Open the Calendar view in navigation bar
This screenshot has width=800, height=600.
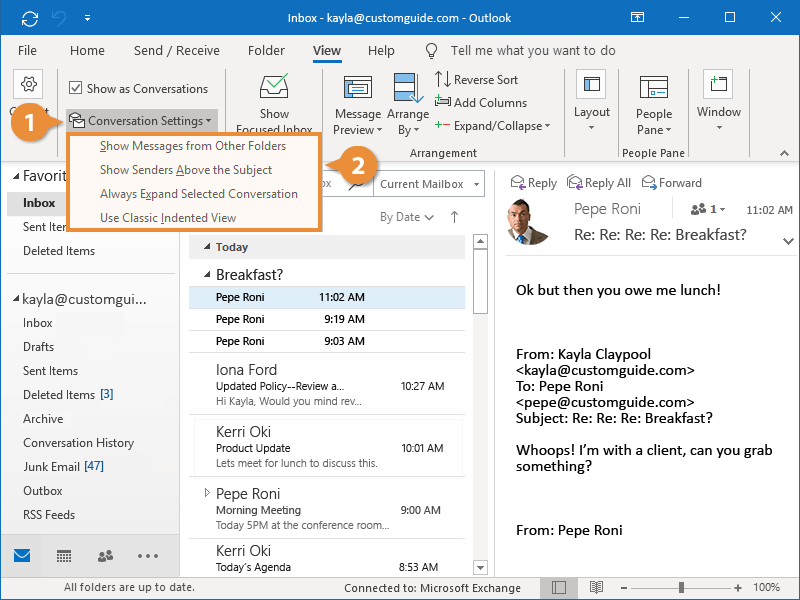[x=64, y=556]
